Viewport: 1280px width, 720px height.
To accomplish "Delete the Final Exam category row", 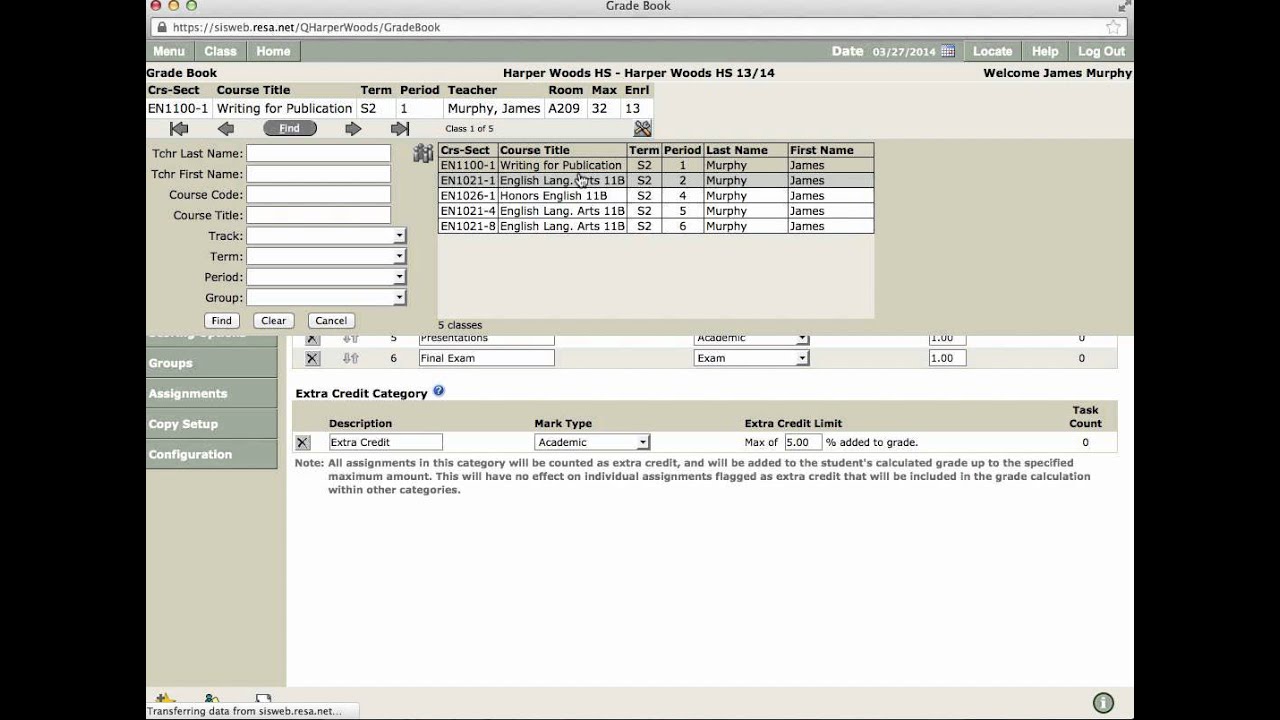I will tap(312, 358).
